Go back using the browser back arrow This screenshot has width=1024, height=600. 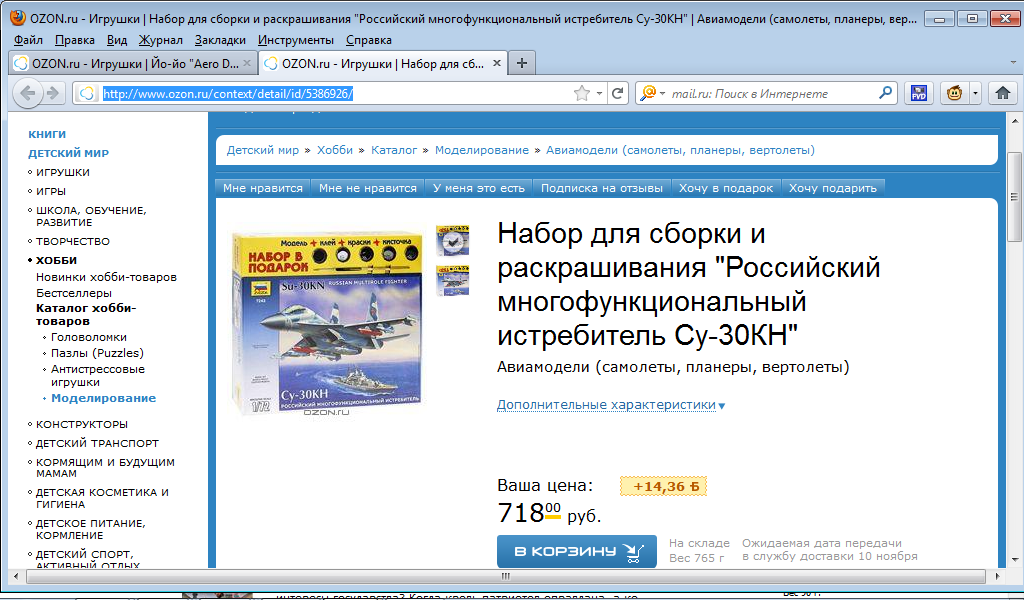(28, 93)
